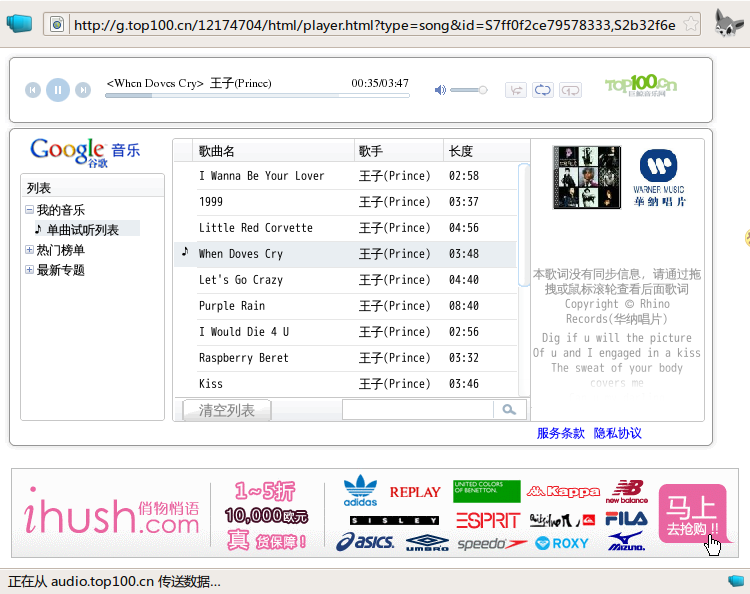Open 最新专题 label in list
The height and width of the screenshot is (594, 750).
pos(61,270)
